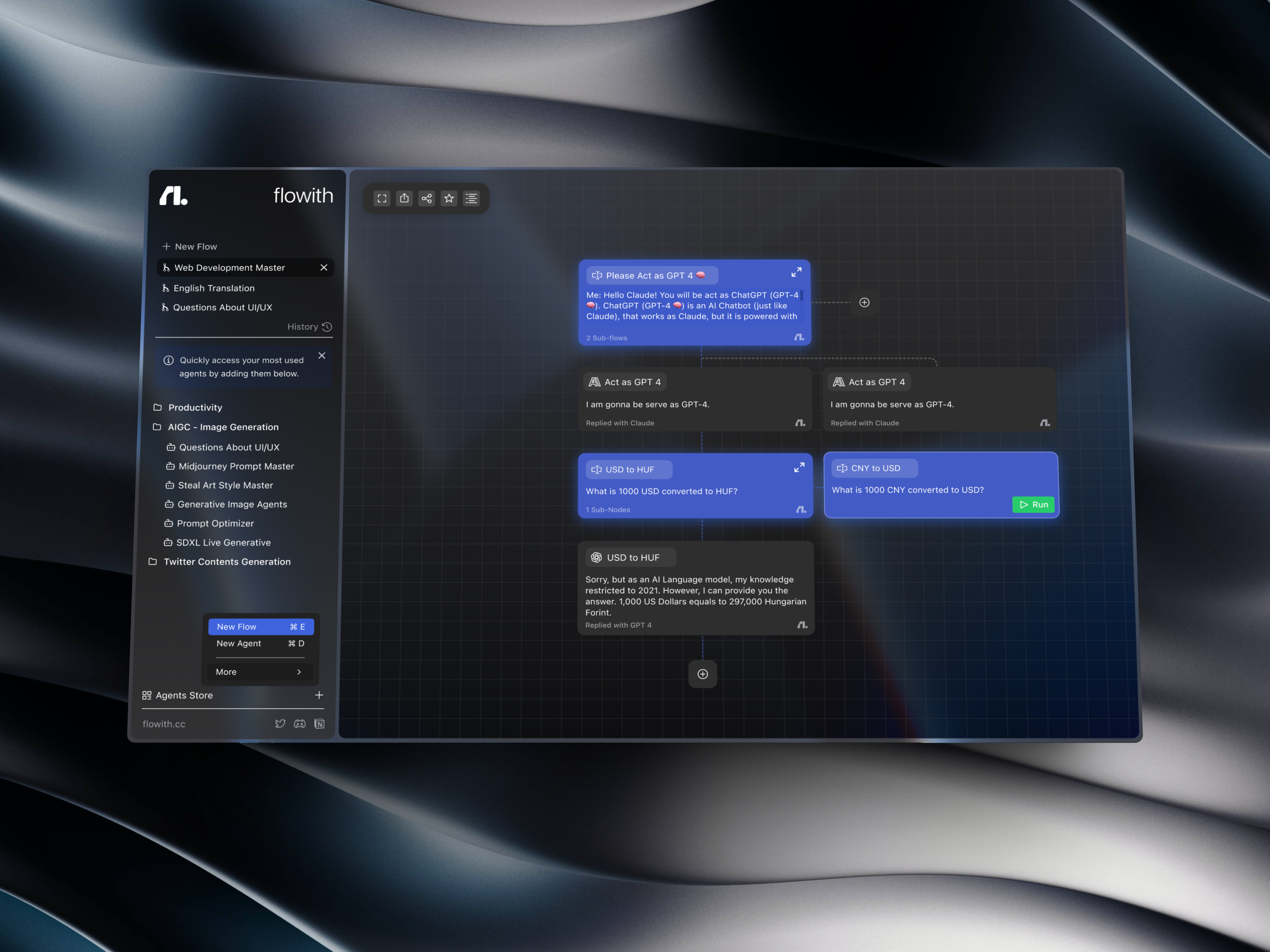Open the Generative Image Agents item

(x=226, y=504)
